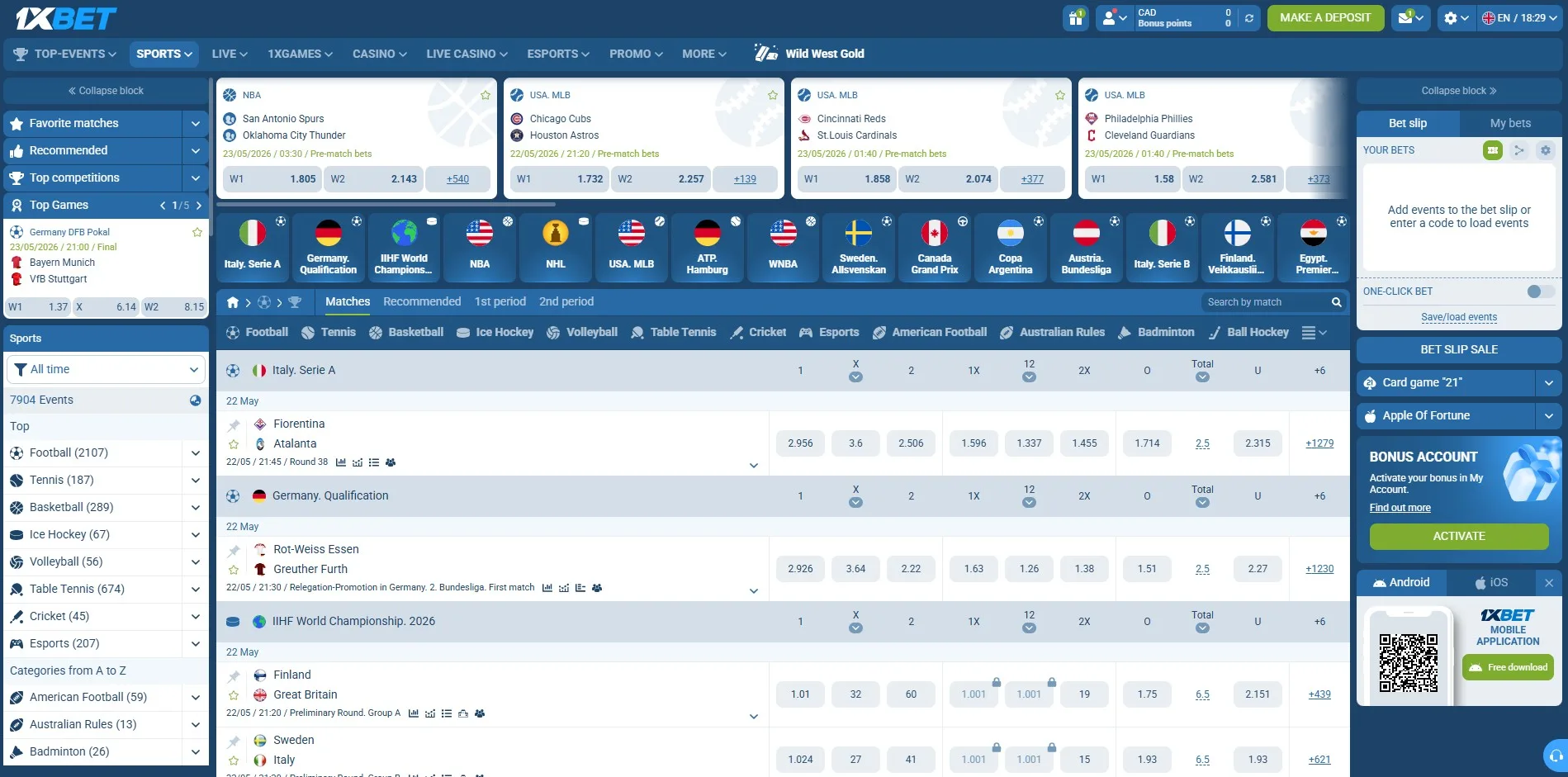Image resolution: width=1568 pixels, height=777 pixels.
Task: Close the mobile app banner
Action: click(1549, 583)
